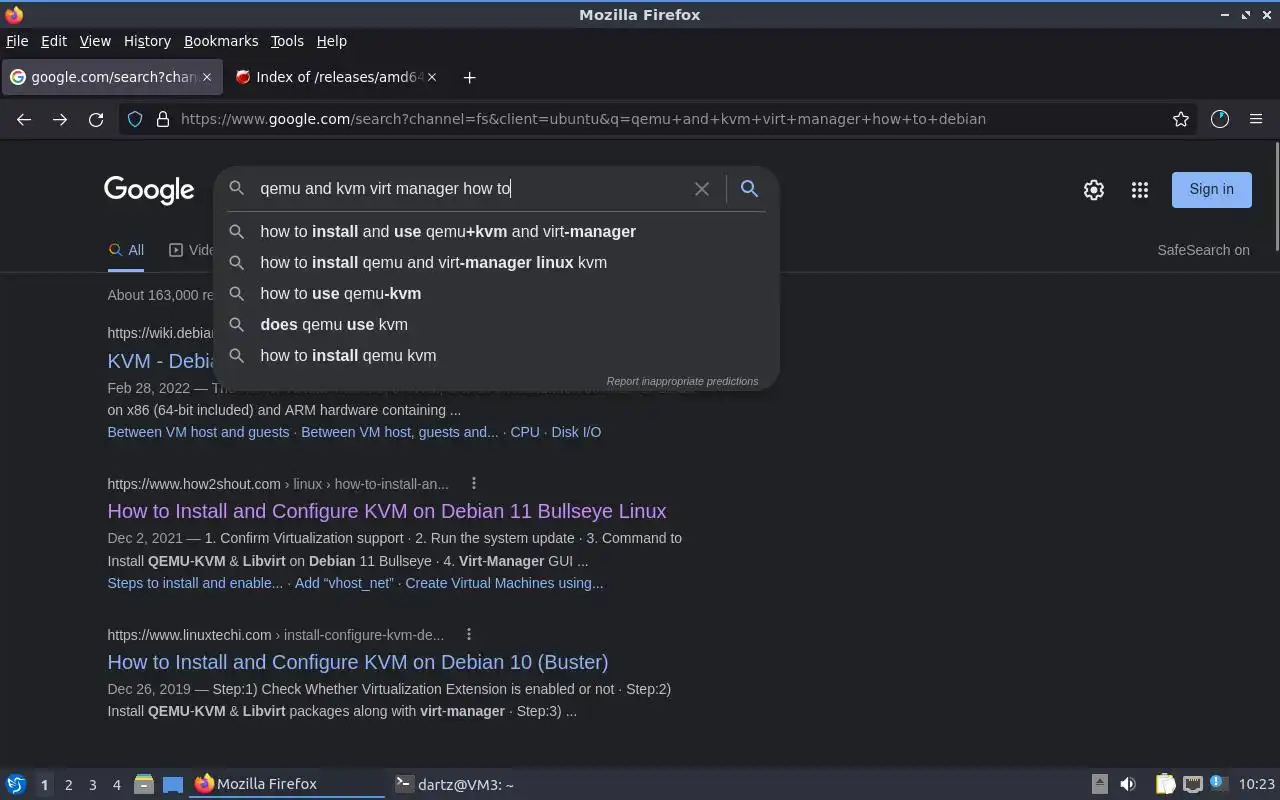Close the Index of /releases tab

coord(434,77)
